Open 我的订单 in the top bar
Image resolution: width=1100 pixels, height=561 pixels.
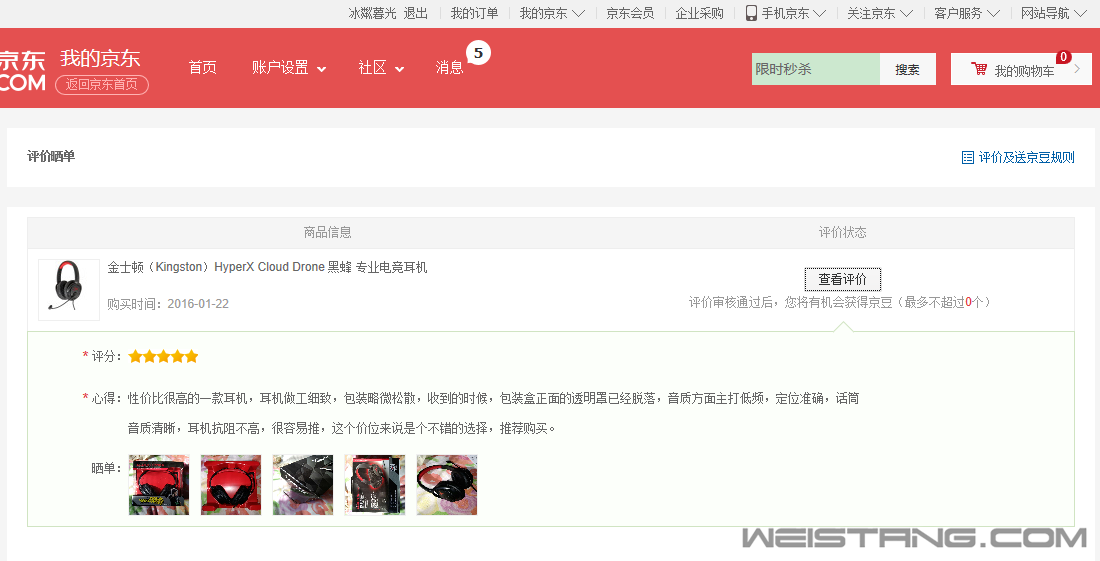[474, 13]
